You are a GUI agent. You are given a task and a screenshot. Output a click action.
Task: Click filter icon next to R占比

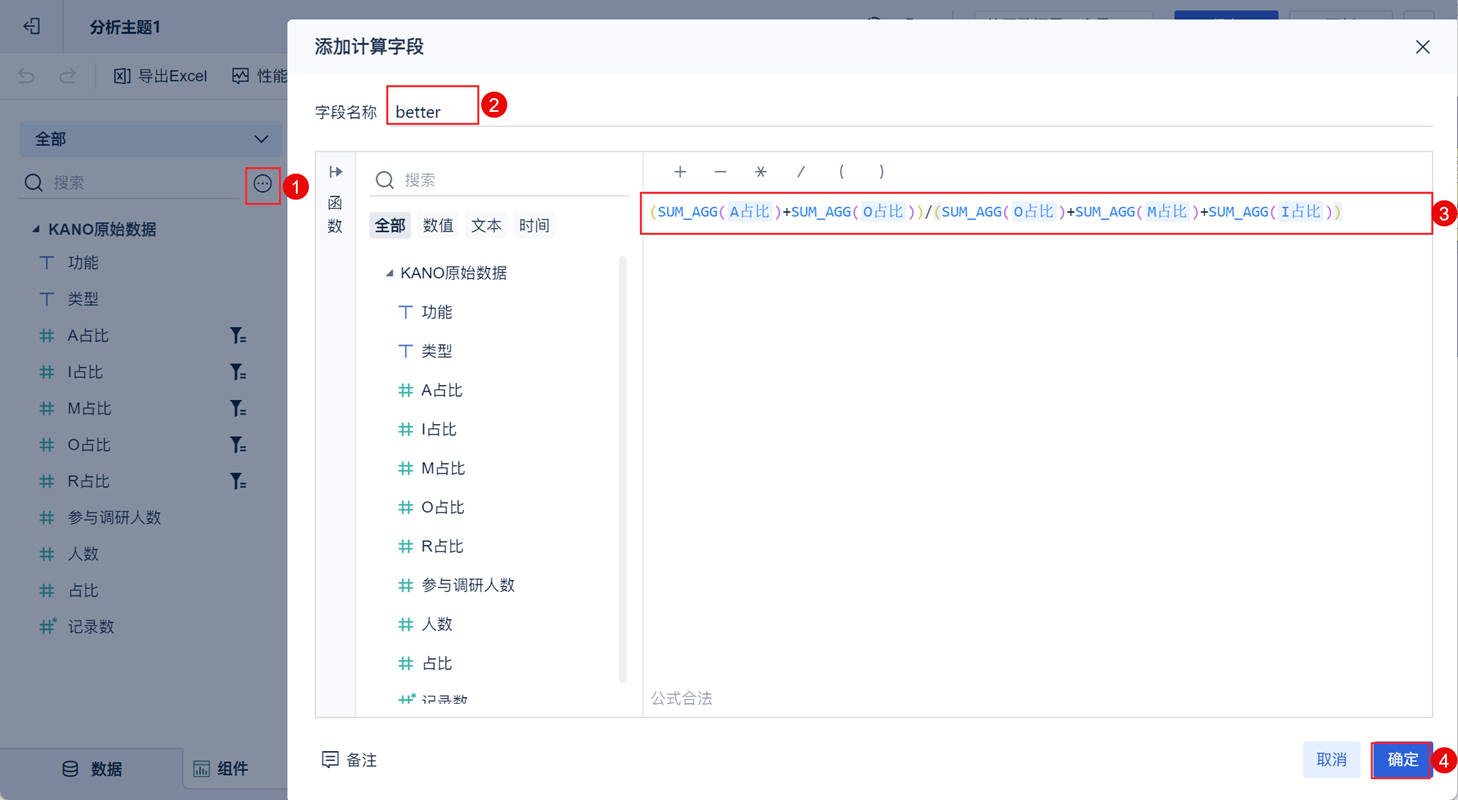pos(238,481)
